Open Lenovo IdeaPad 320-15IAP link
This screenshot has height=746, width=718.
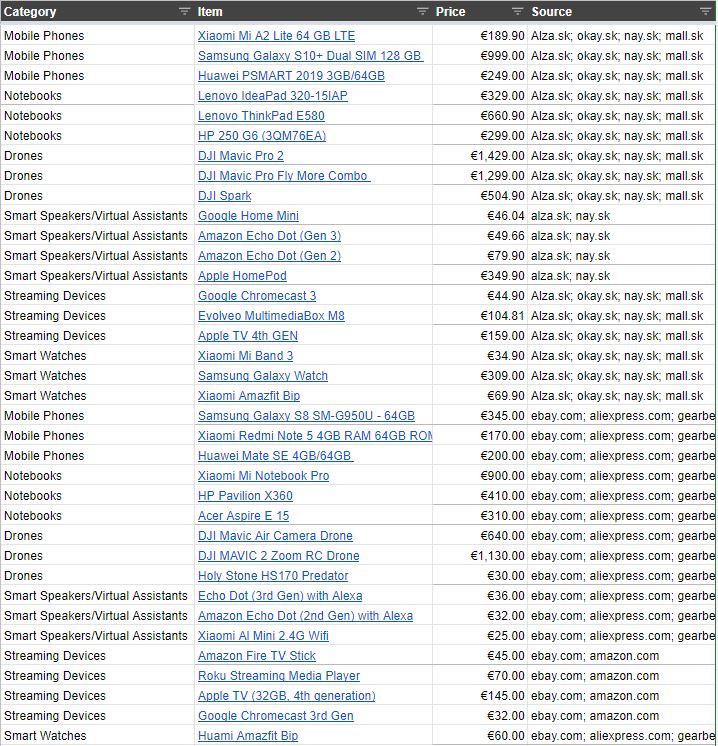coord(273,96)
